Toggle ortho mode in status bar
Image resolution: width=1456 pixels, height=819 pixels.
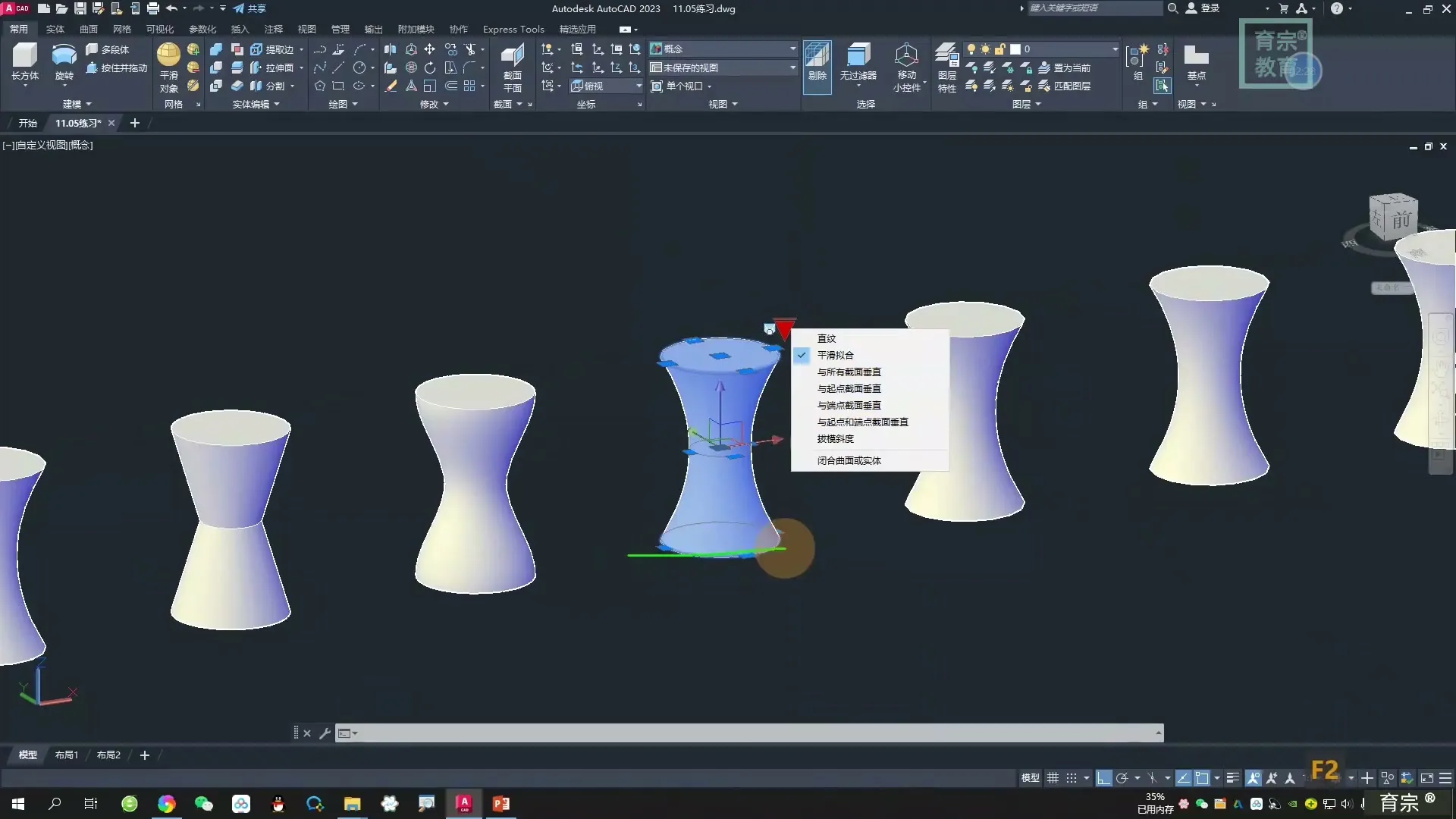tap(1103, 778)
